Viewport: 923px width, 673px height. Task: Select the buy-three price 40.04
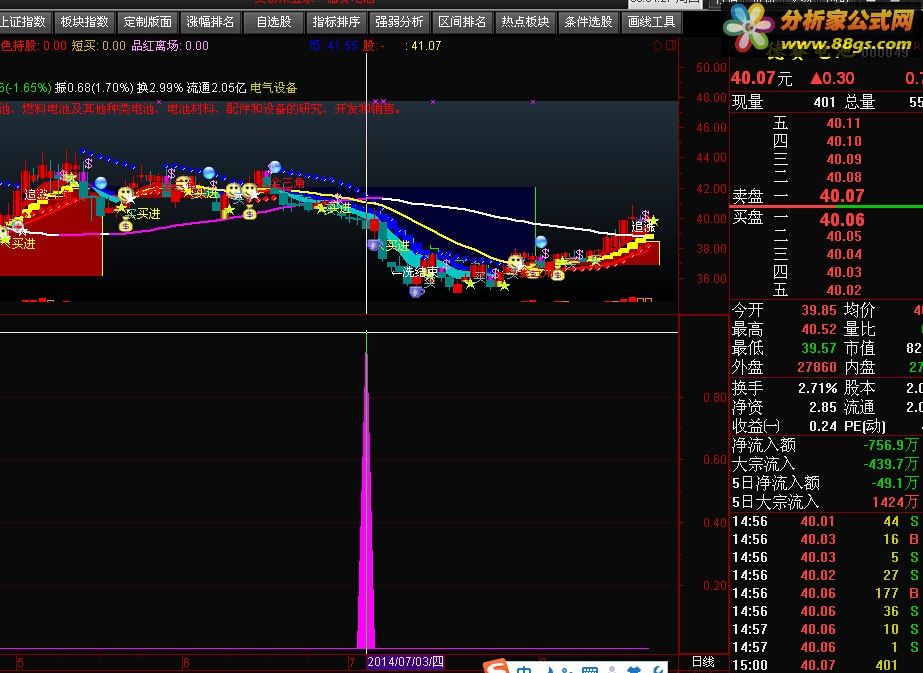tap(844, 254)
